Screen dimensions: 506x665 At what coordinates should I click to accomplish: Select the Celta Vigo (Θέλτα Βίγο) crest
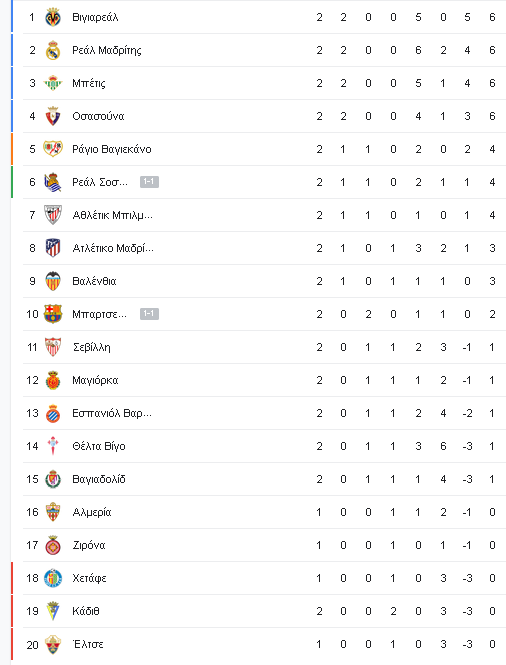[x=53, y=446]
